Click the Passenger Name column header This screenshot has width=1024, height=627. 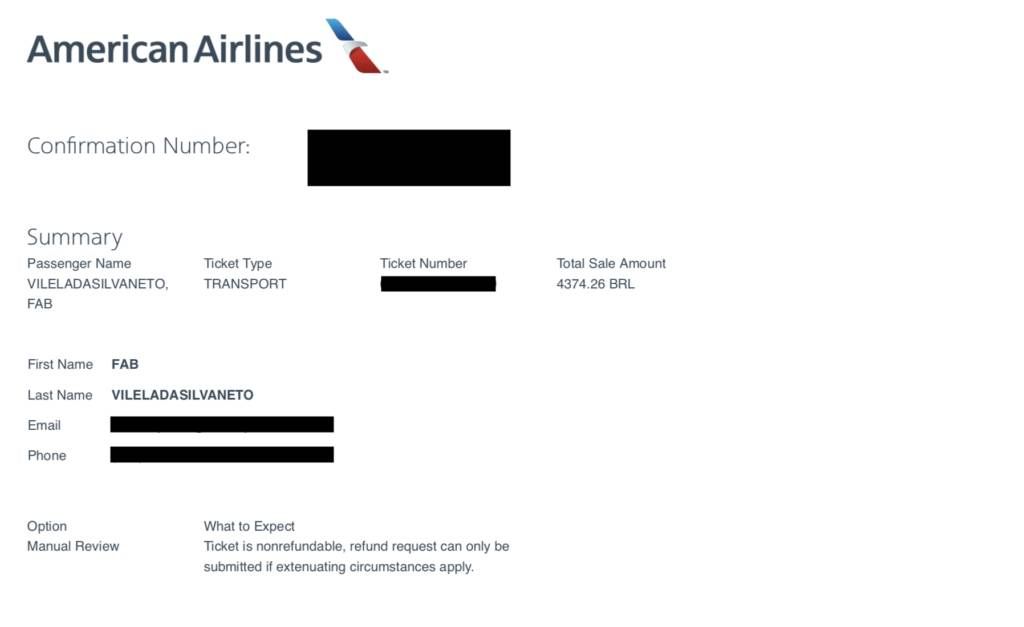tap(79, 263)
